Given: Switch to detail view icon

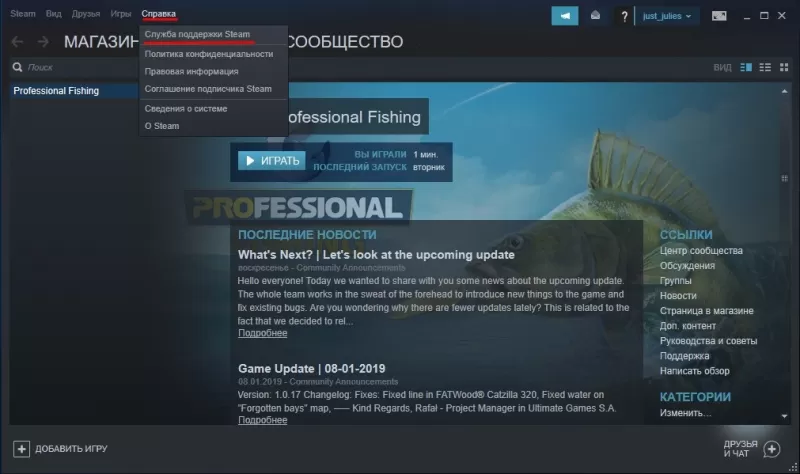Looking at the screenshot, I should point(746,67).
